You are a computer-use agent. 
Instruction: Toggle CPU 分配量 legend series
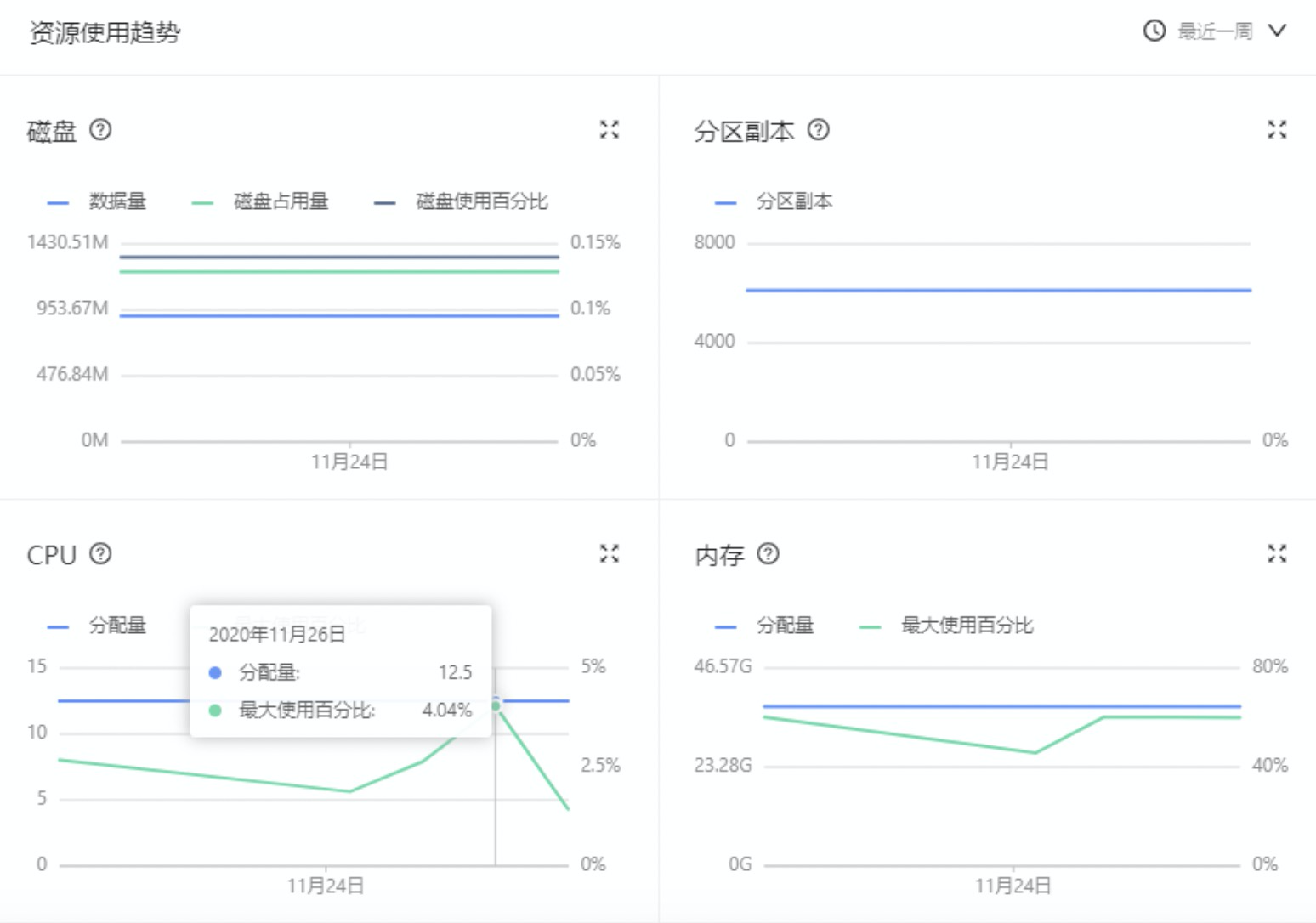[97, 626]
